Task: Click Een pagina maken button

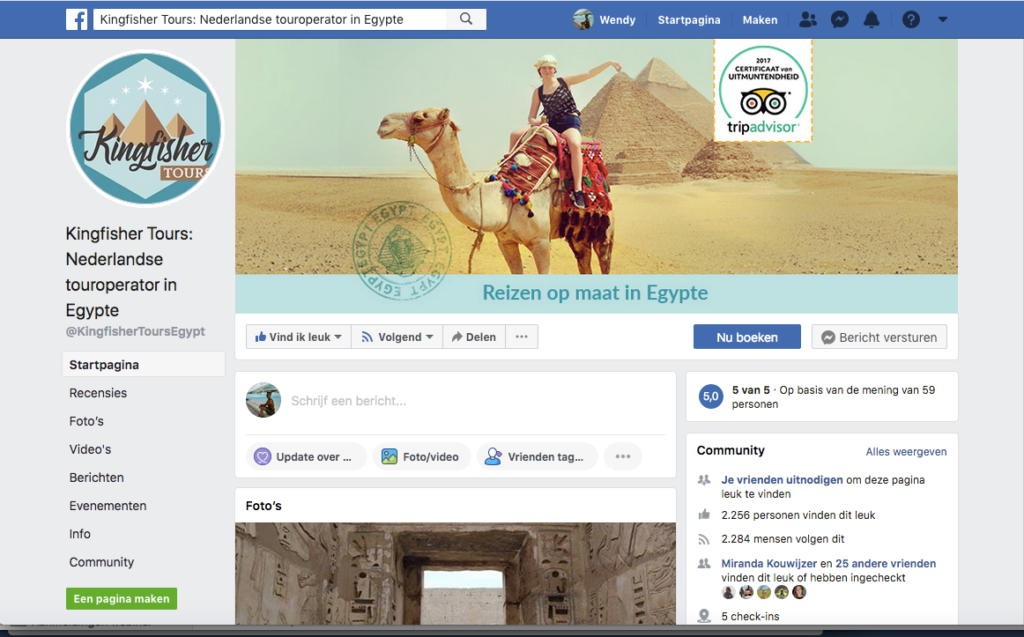Action: point(121,598)
